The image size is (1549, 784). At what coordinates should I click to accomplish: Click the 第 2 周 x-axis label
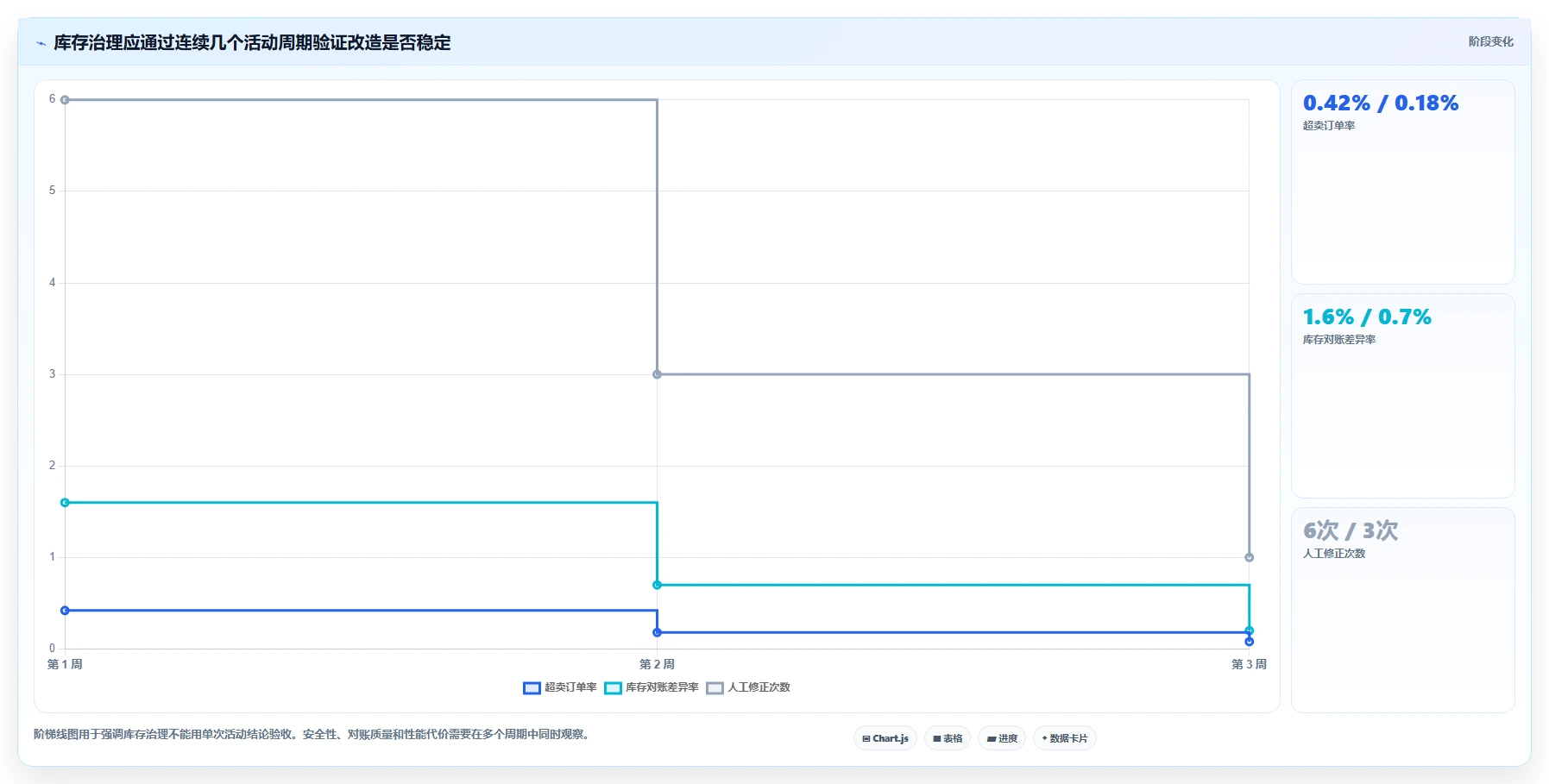click(657, 664)
